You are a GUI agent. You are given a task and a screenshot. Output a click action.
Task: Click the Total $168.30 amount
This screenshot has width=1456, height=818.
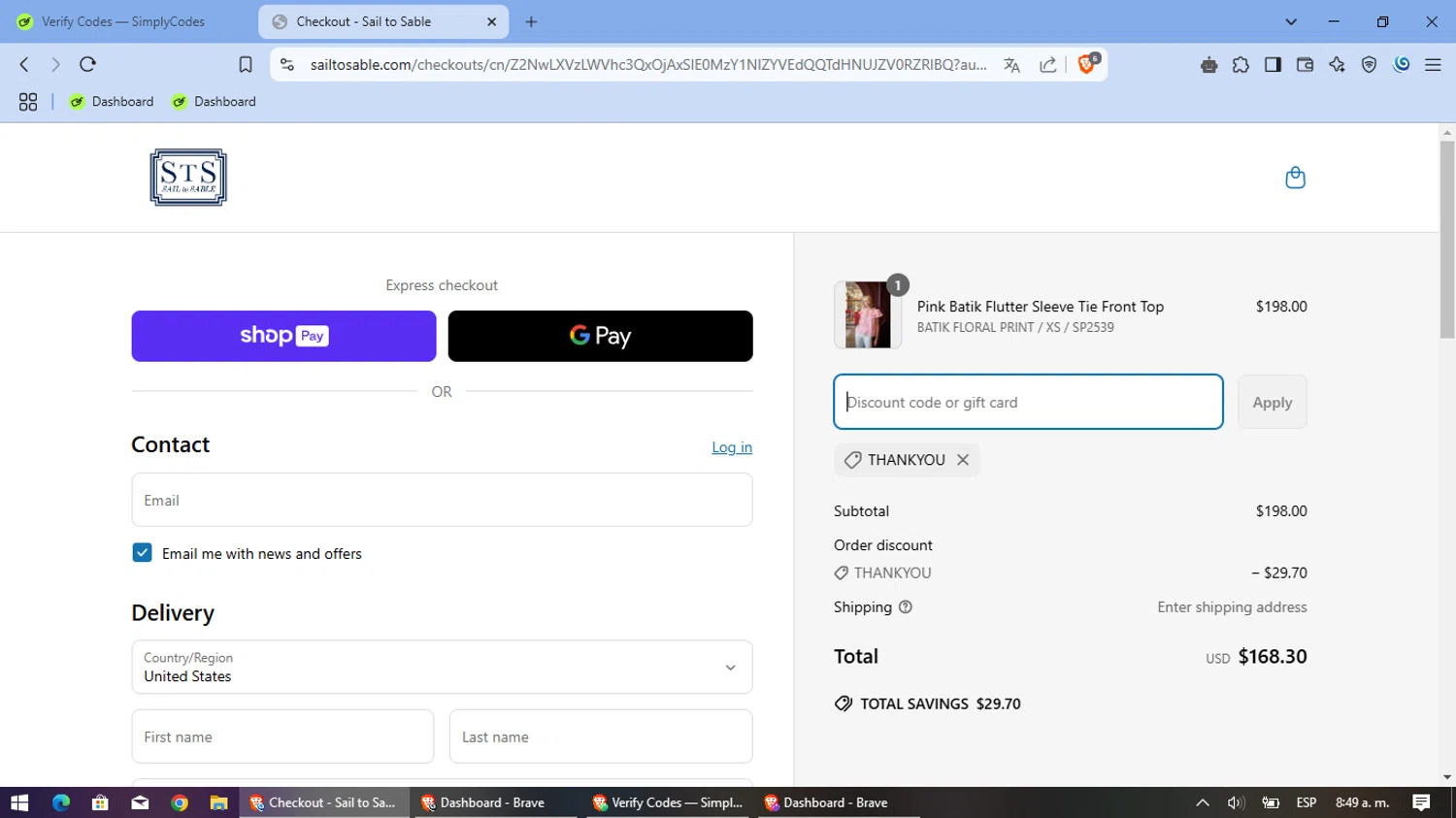(x=1273, y=657)
